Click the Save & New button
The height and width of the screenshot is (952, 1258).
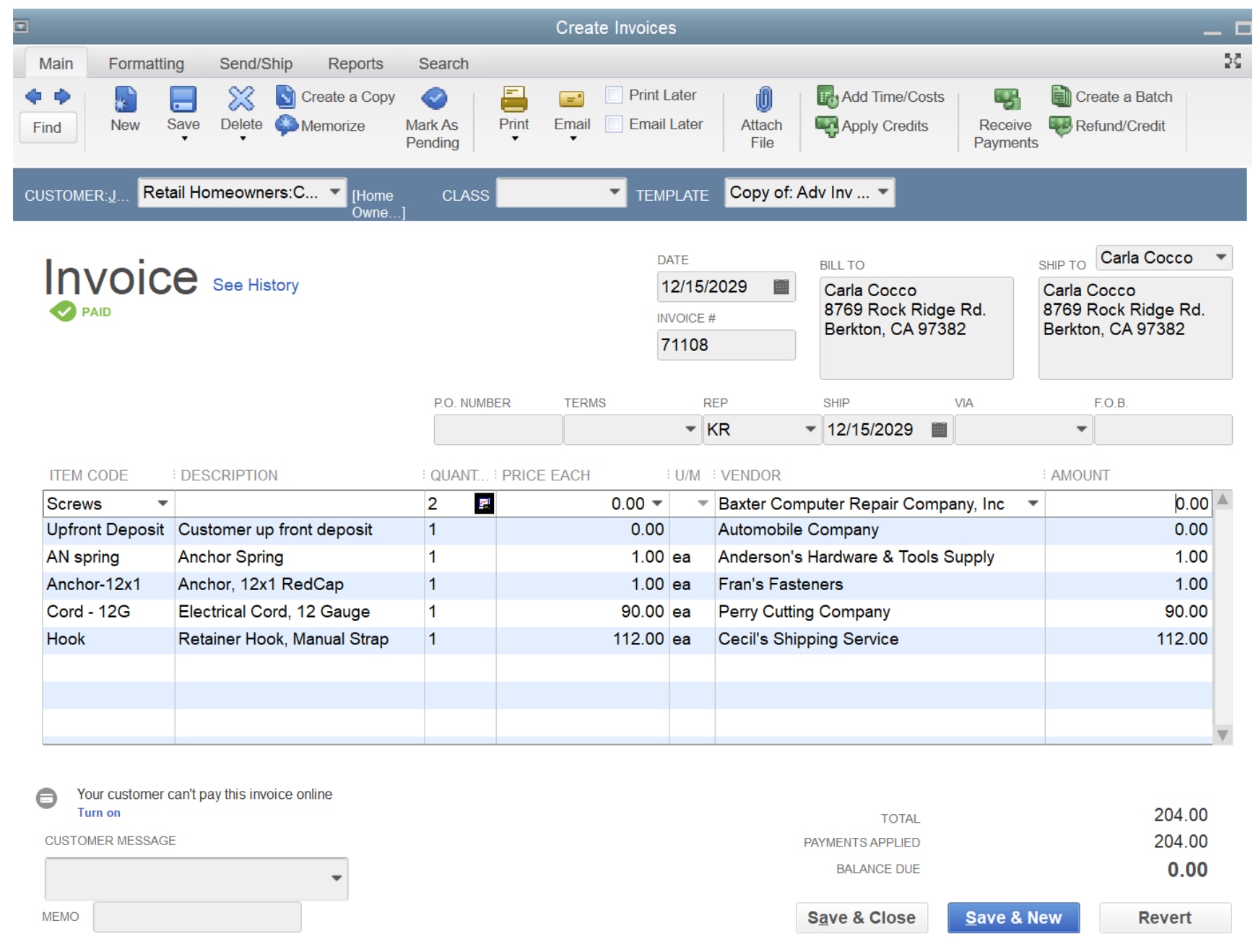[x=1012, y=917]
